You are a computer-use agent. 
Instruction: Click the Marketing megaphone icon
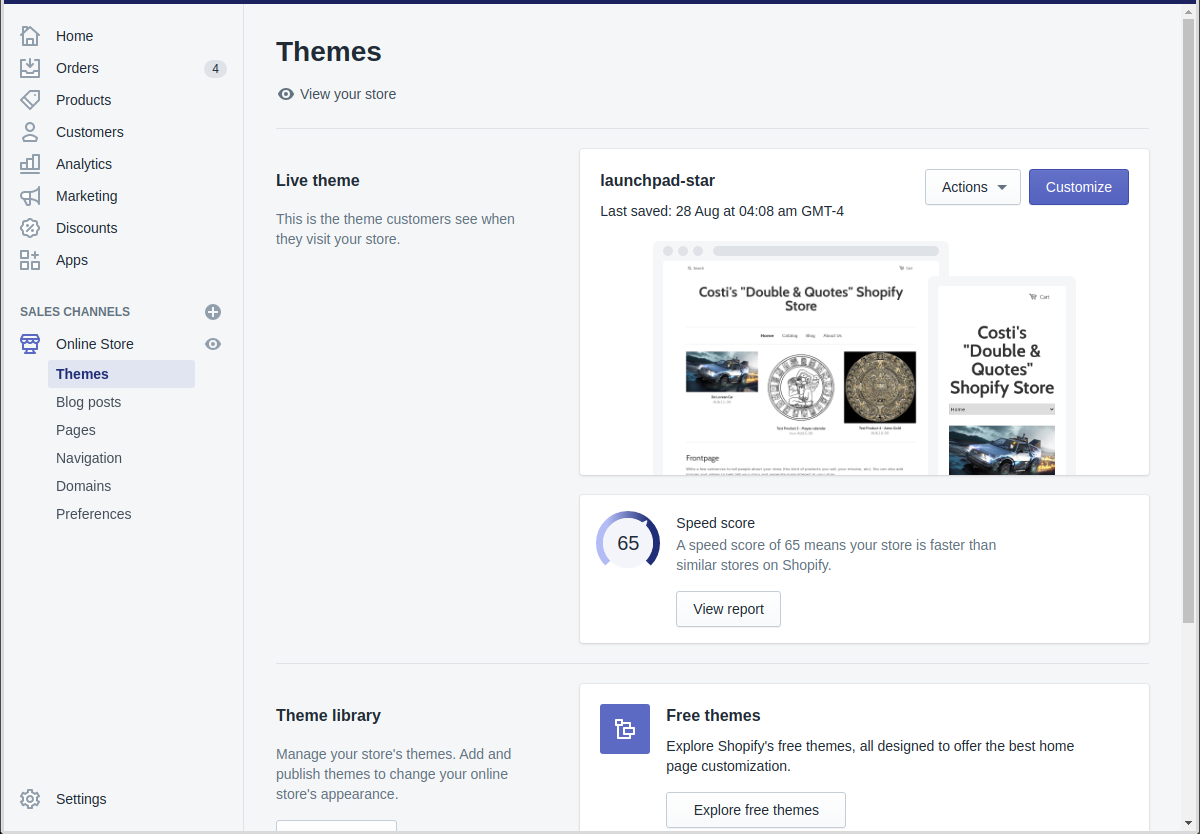click(30, 196)
